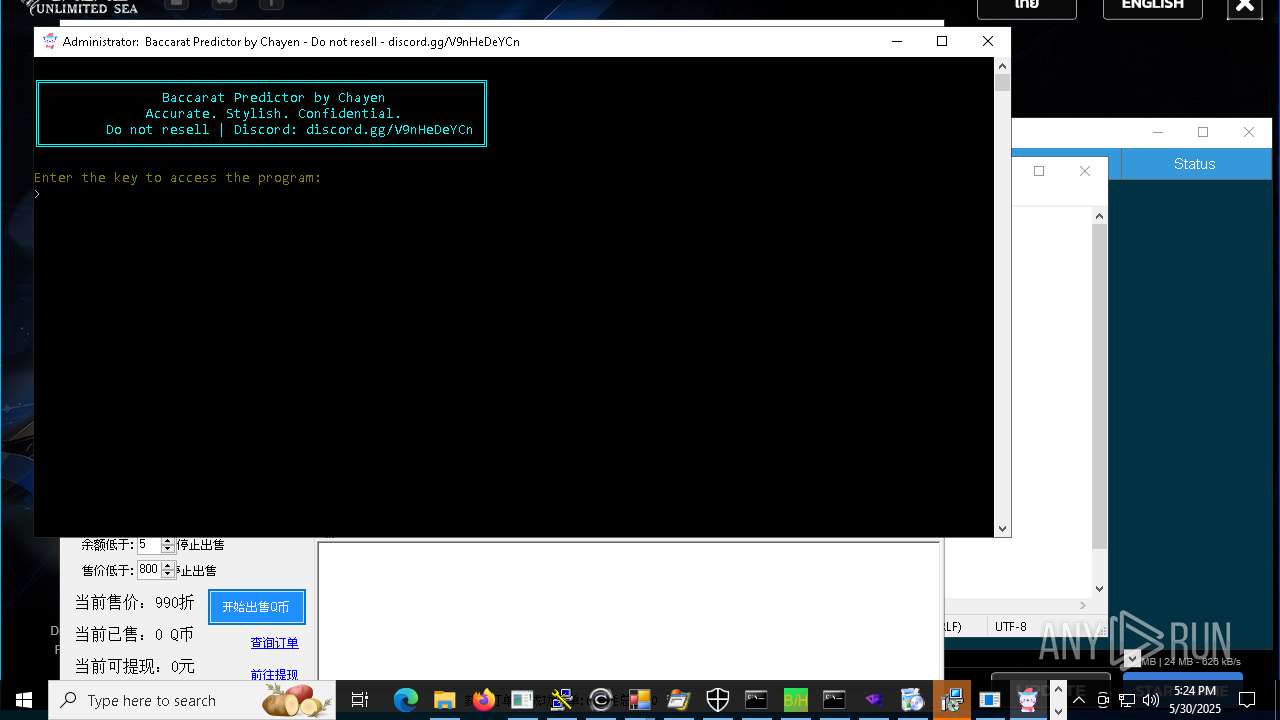
Task: Close the Unlimited Sea launcher with X
Action: 1245,6
